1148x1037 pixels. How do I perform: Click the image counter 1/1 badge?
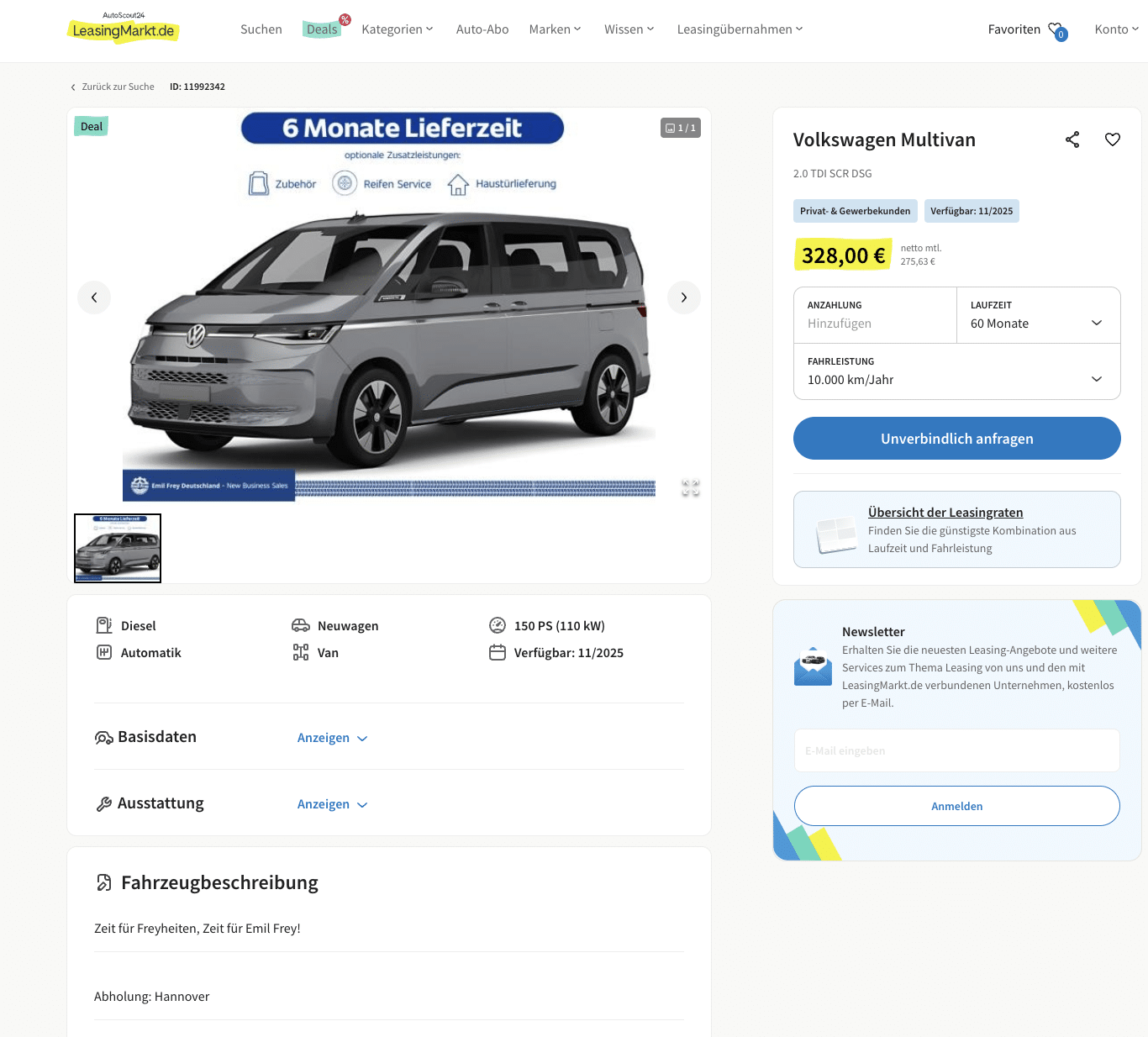point(681,128)
